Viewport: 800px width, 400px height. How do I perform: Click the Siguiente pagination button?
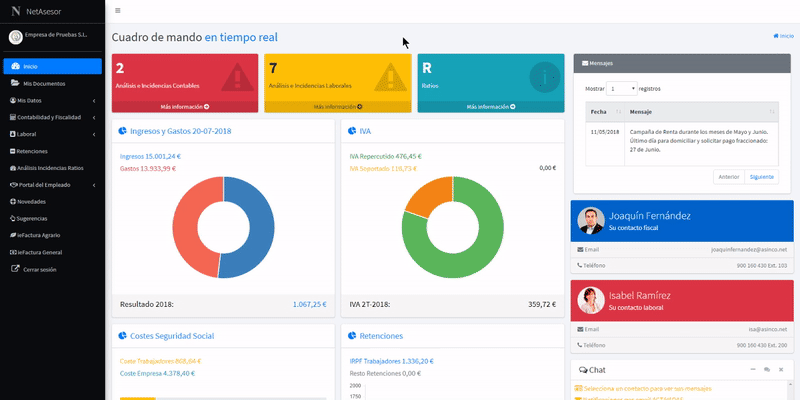coord(761,176)
